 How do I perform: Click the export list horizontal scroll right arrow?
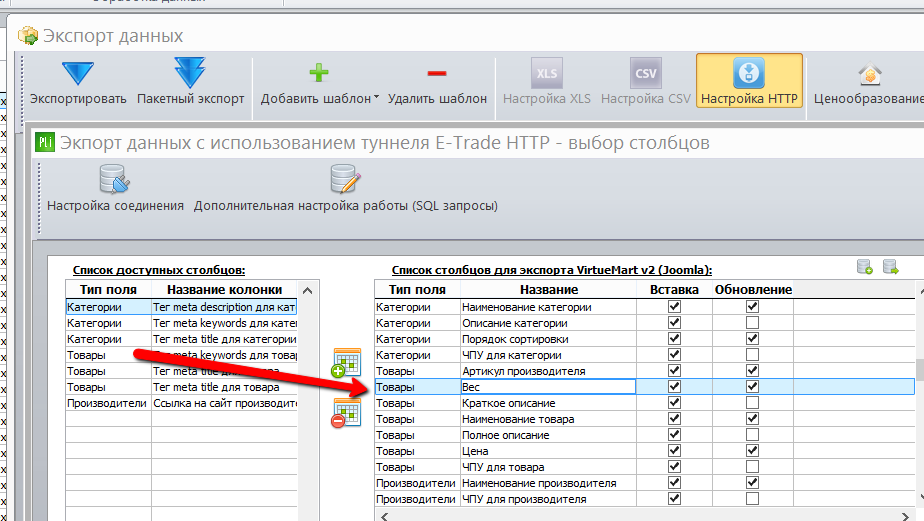tap(905, 516)
